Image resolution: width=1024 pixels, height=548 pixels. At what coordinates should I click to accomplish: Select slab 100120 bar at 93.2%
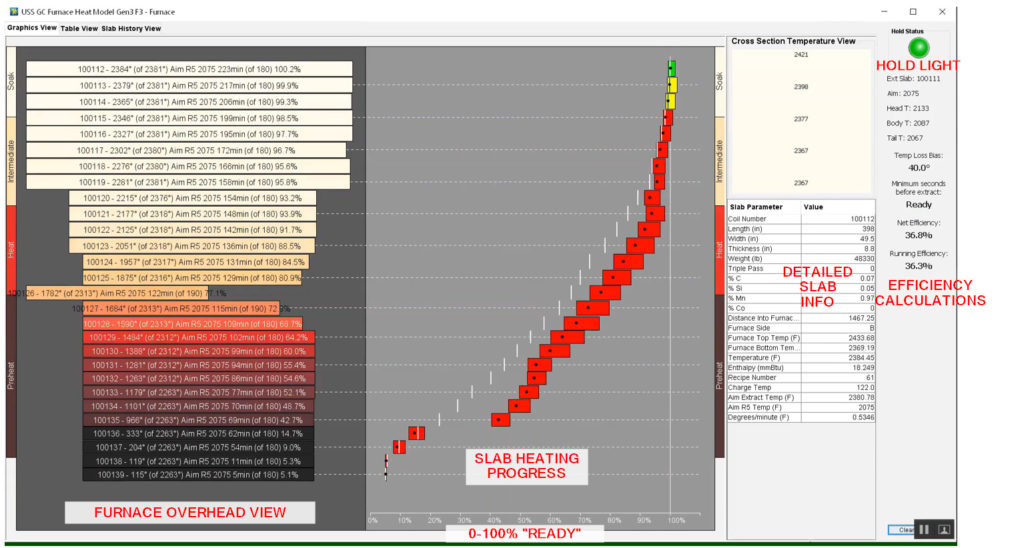click(193, 198)
